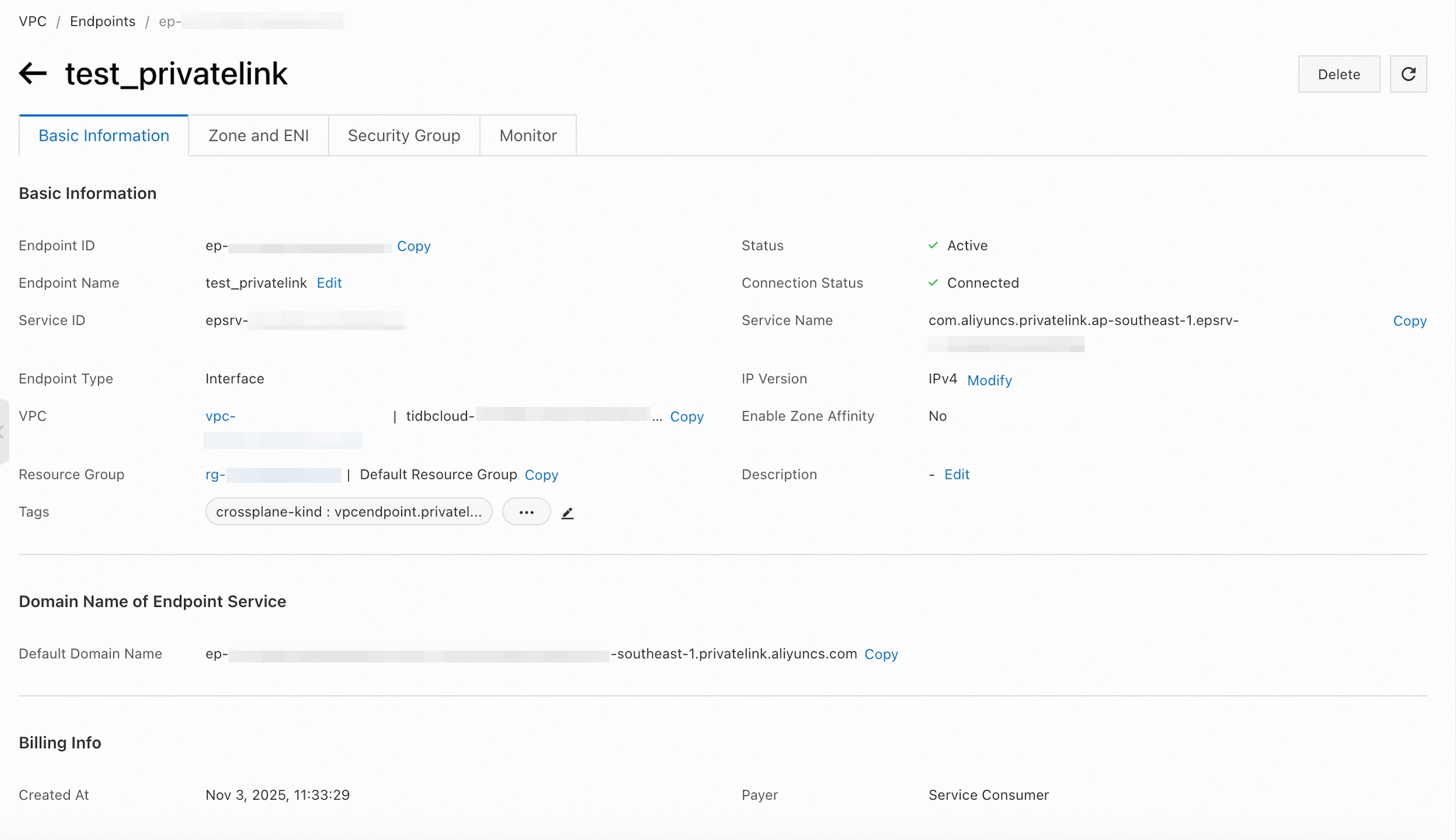The image size is (1456, 840).
Task: Switch to the Zone and ENI tab
Action: [x=257, y=135]
